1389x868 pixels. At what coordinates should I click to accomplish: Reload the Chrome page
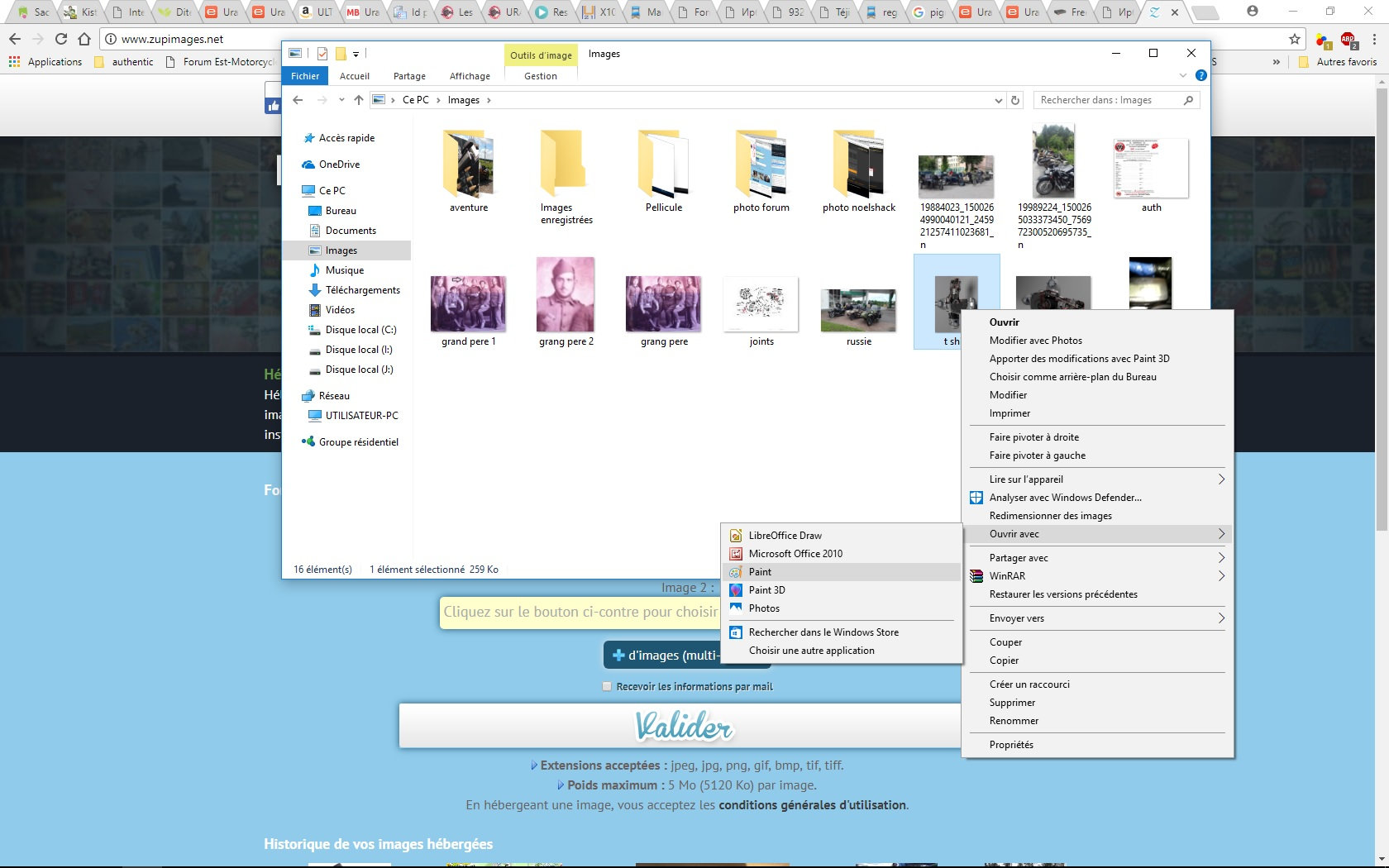coord(60,39)
